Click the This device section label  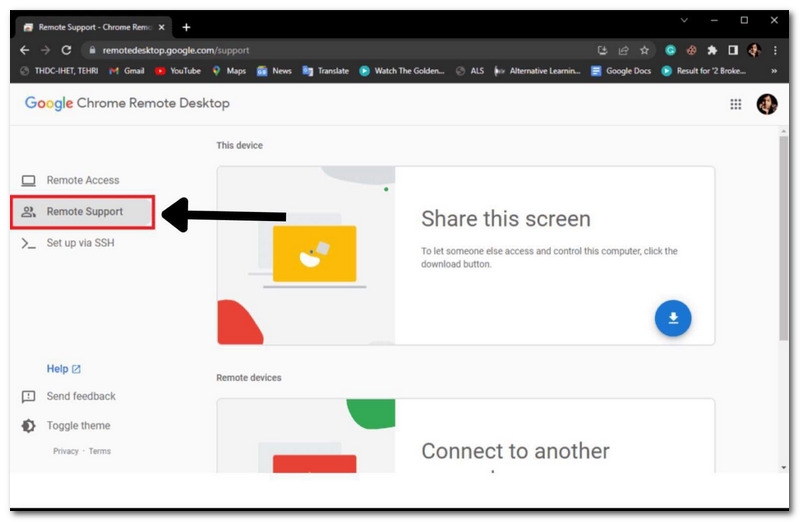point(239,145)
